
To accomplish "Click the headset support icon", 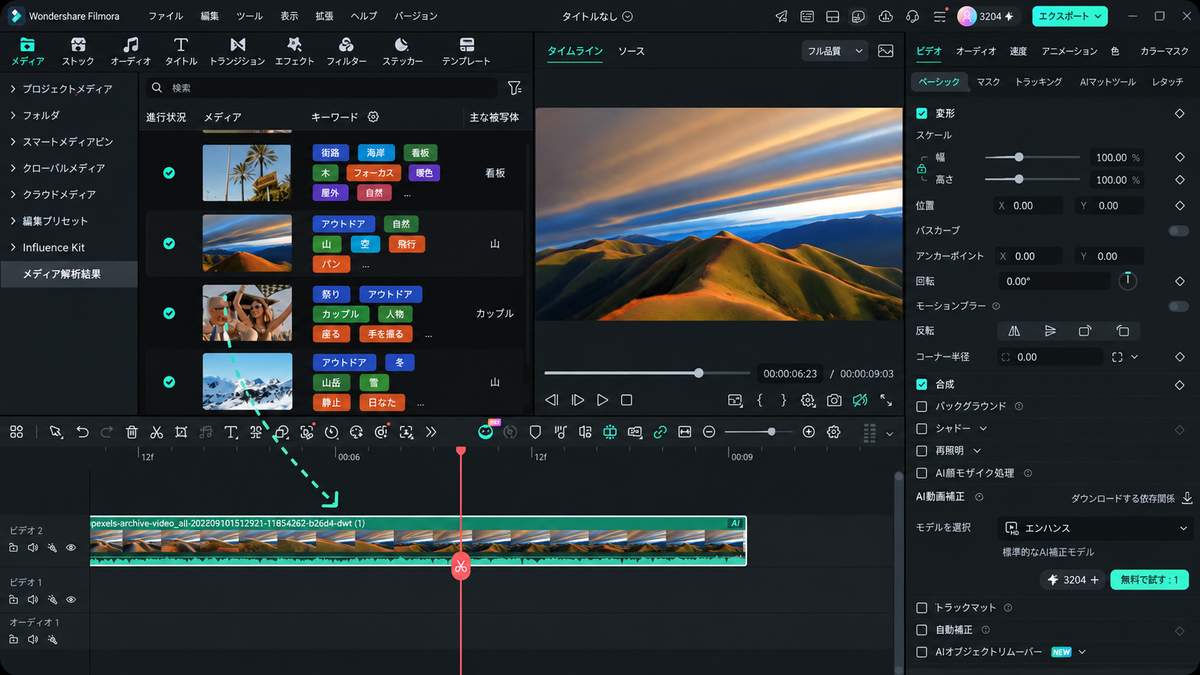I will (912, 16).
